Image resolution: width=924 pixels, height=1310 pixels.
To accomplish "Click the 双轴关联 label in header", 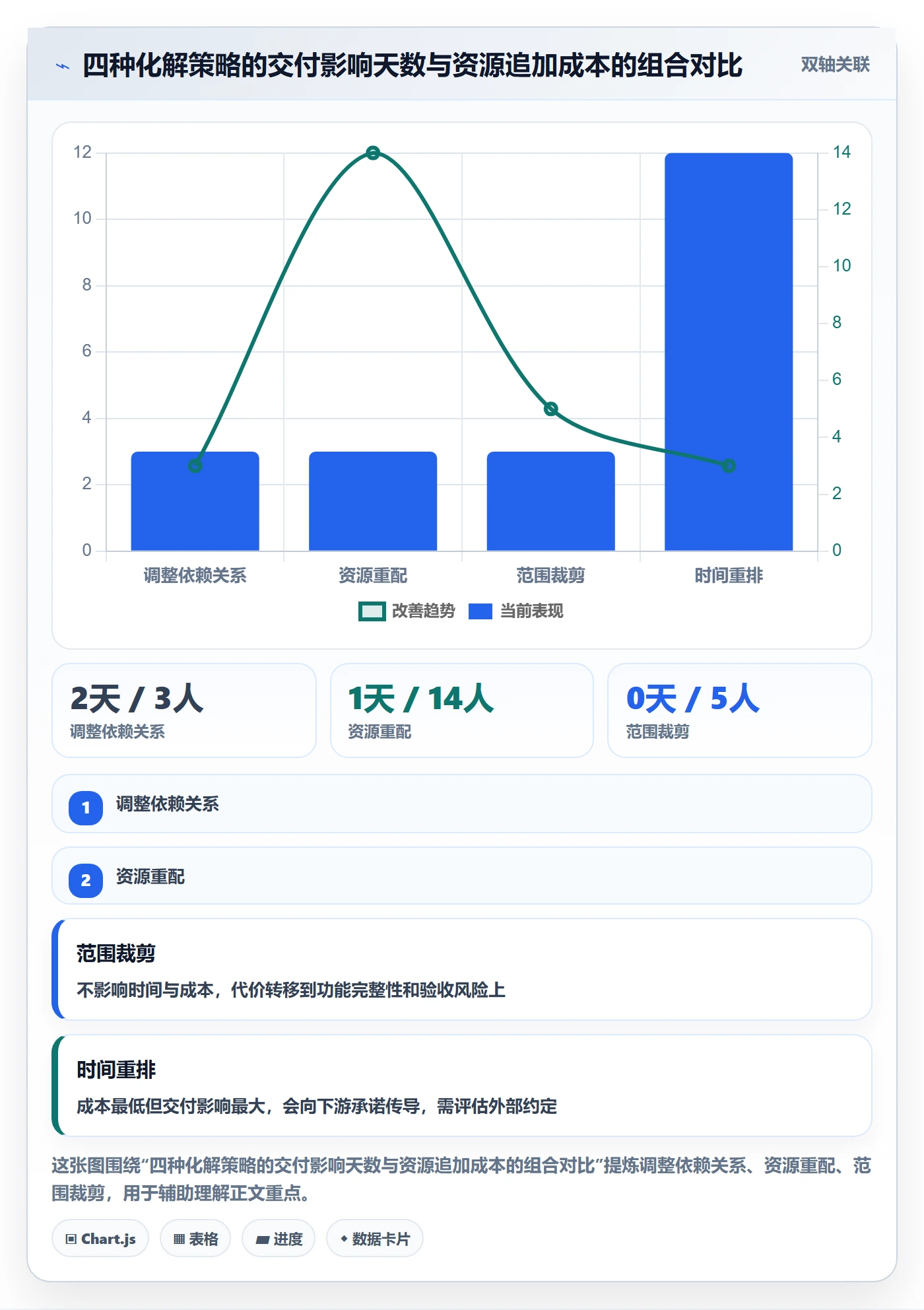I will pos(835,65).
